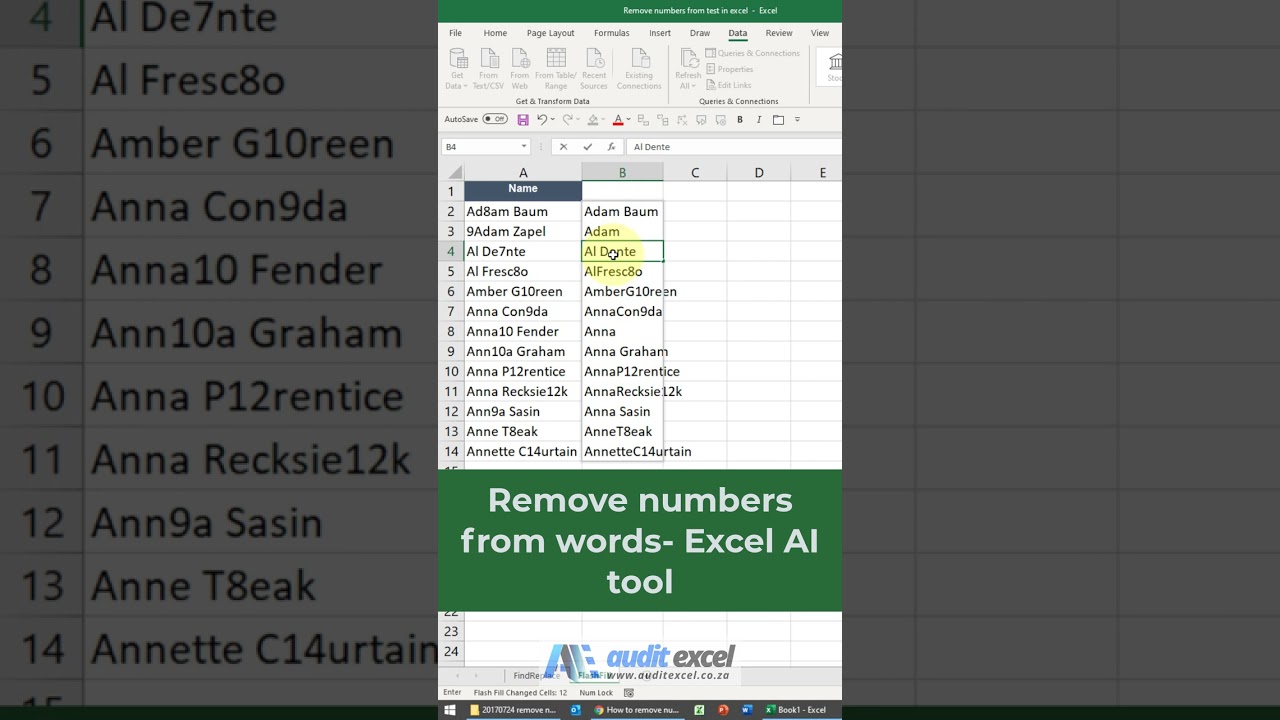Click the Name header cell

523,191
